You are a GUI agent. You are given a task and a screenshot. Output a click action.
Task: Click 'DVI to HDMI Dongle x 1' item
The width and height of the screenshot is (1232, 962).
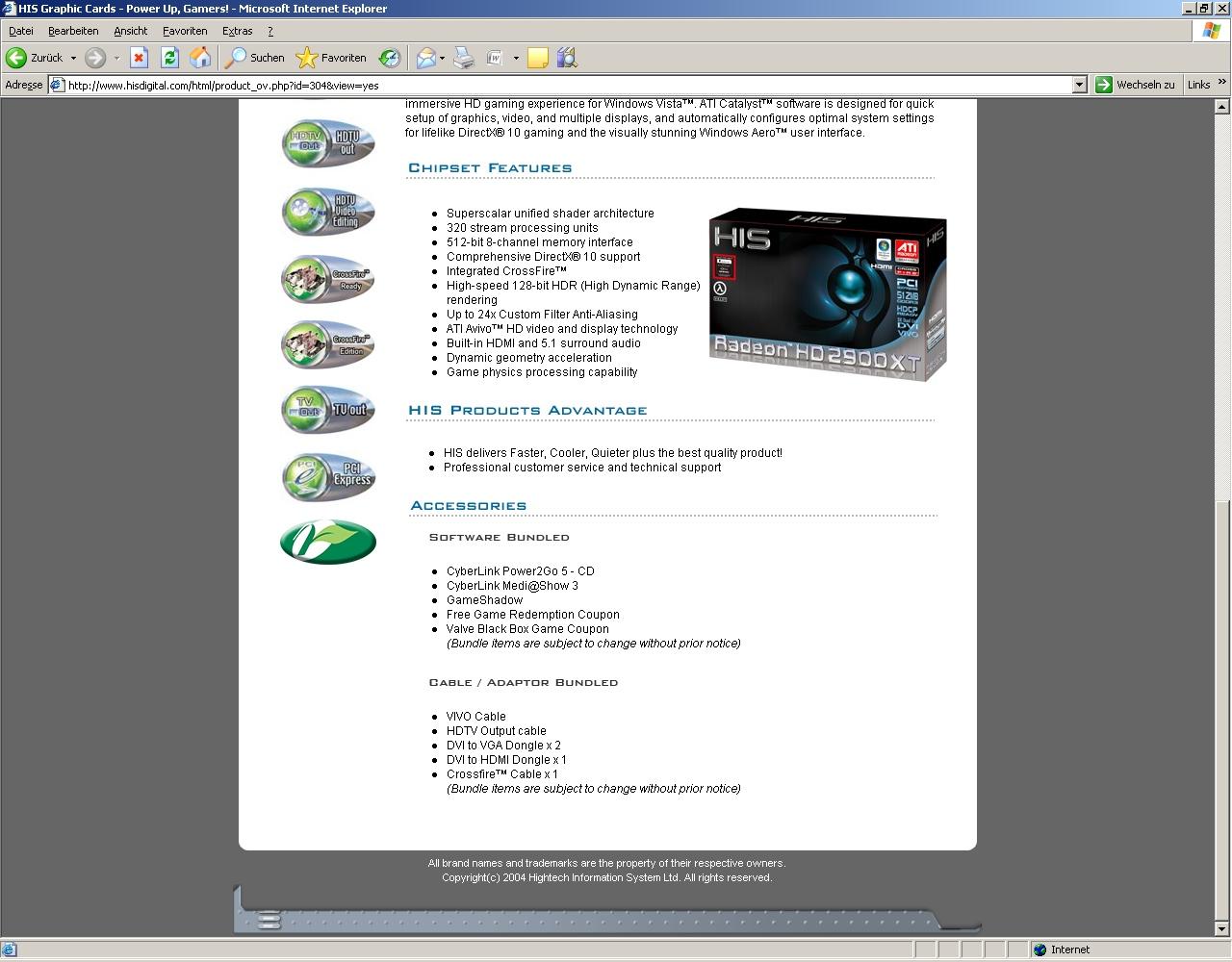click(506, 760)
